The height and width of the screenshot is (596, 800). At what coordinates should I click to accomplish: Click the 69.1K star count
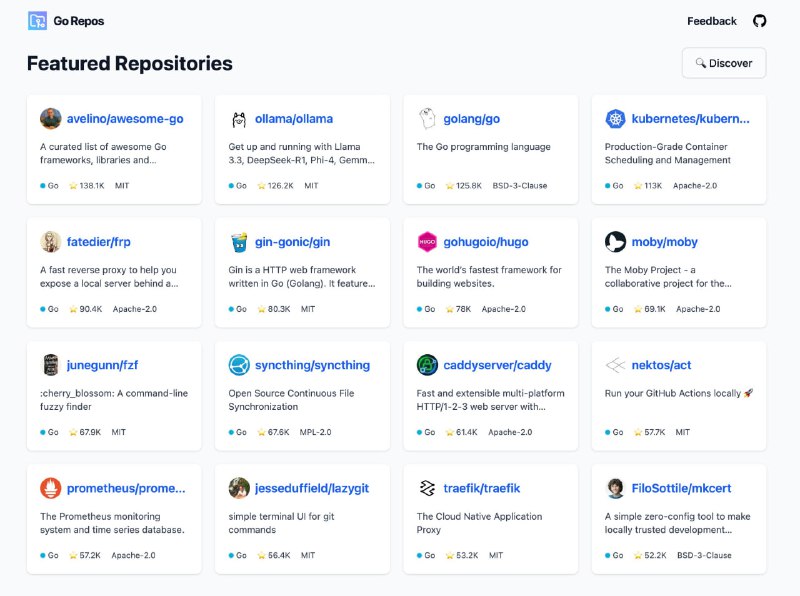click(x=655, y=309)
